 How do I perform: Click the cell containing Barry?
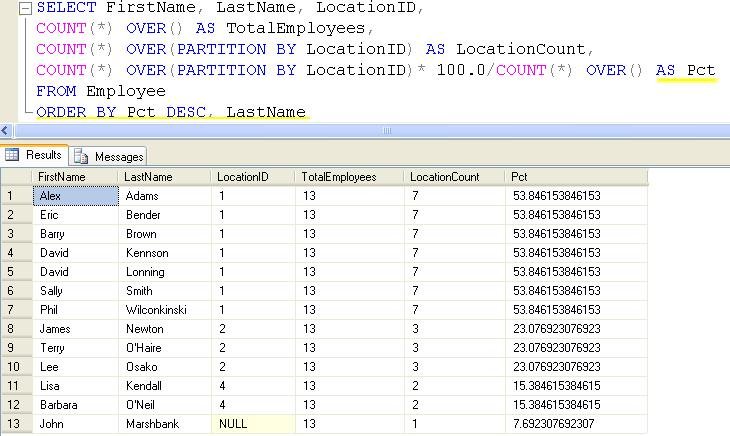tap(76, 234)
